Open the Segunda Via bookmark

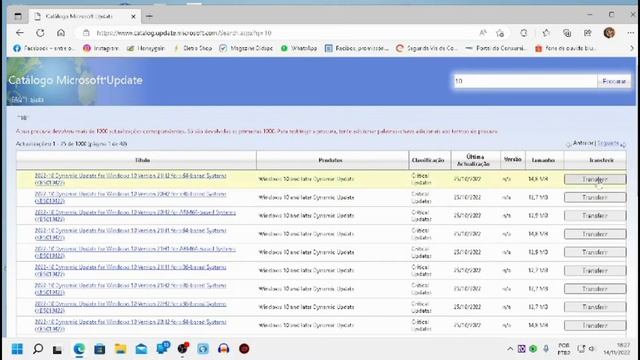tap(427, 48)
